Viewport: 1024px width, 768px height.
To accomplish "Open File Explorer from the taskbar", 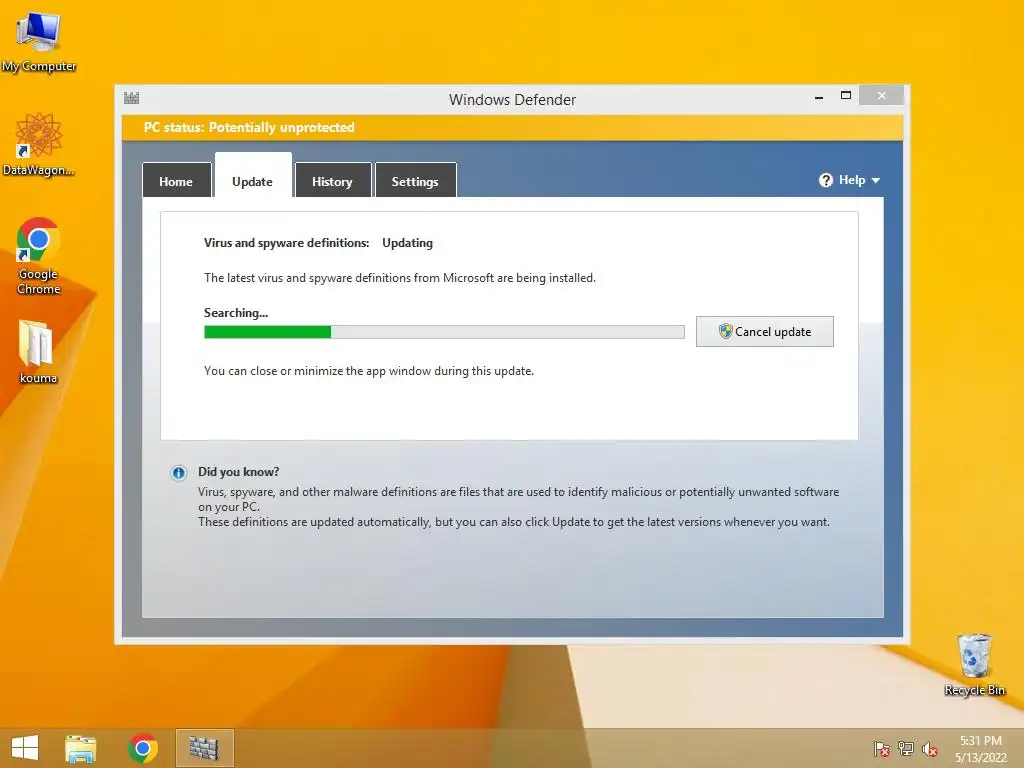I will pyautogui.click(x=81, y=748).
